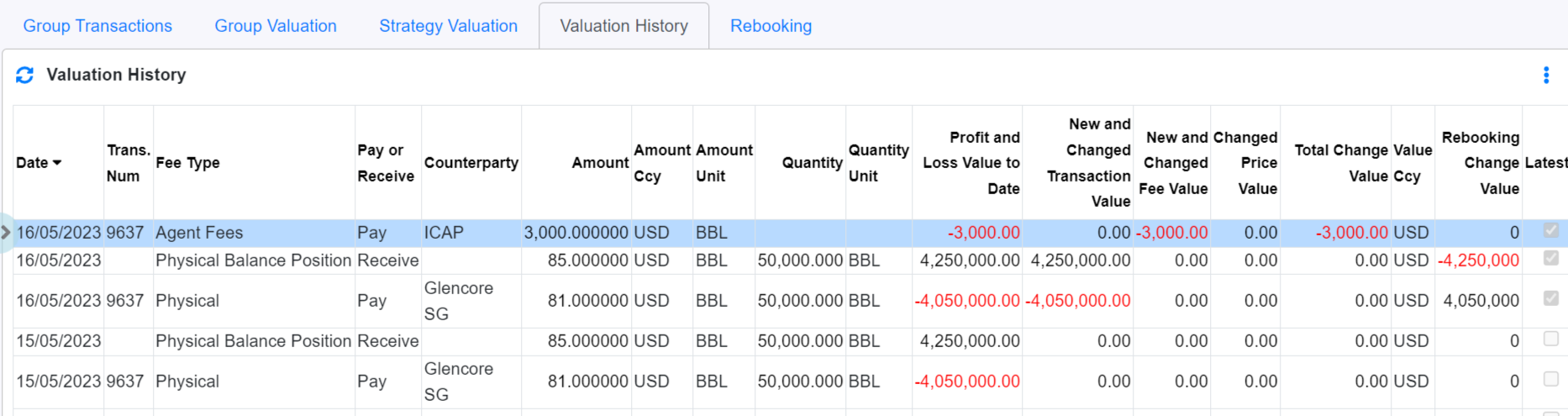
Task: Click the Counterparty column header
Action: tap(471, 162)
